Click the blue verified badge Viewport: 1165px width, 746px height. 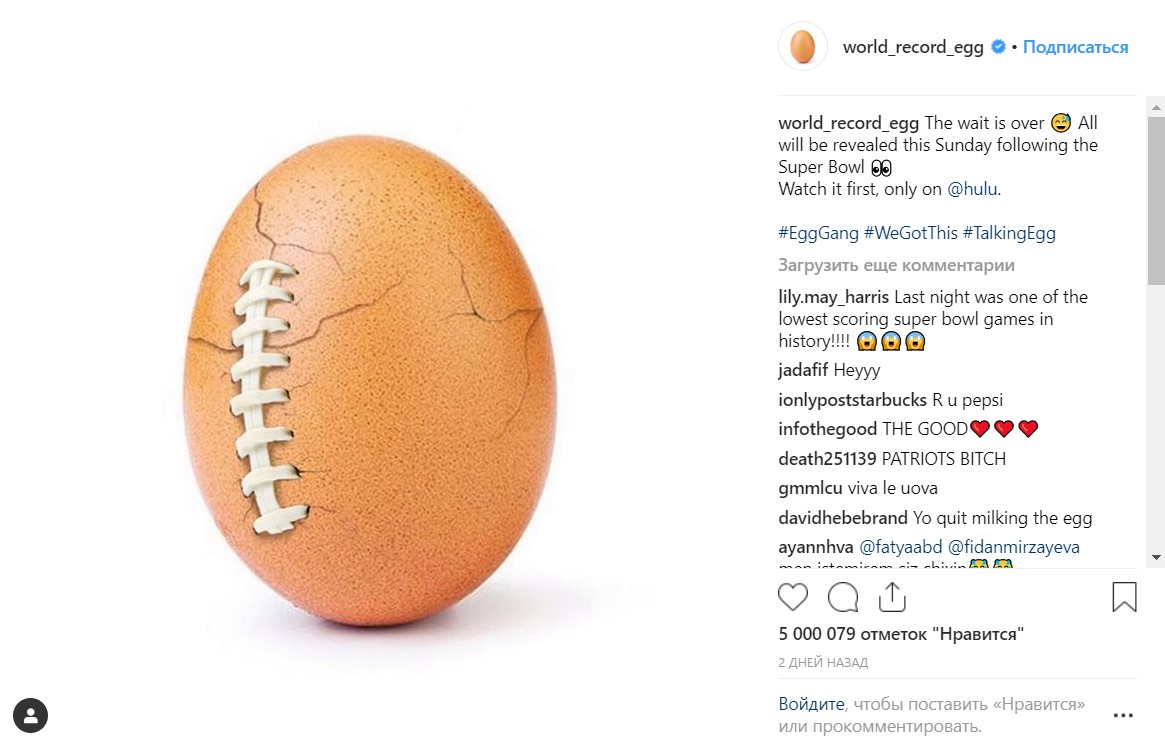[998, 47]
